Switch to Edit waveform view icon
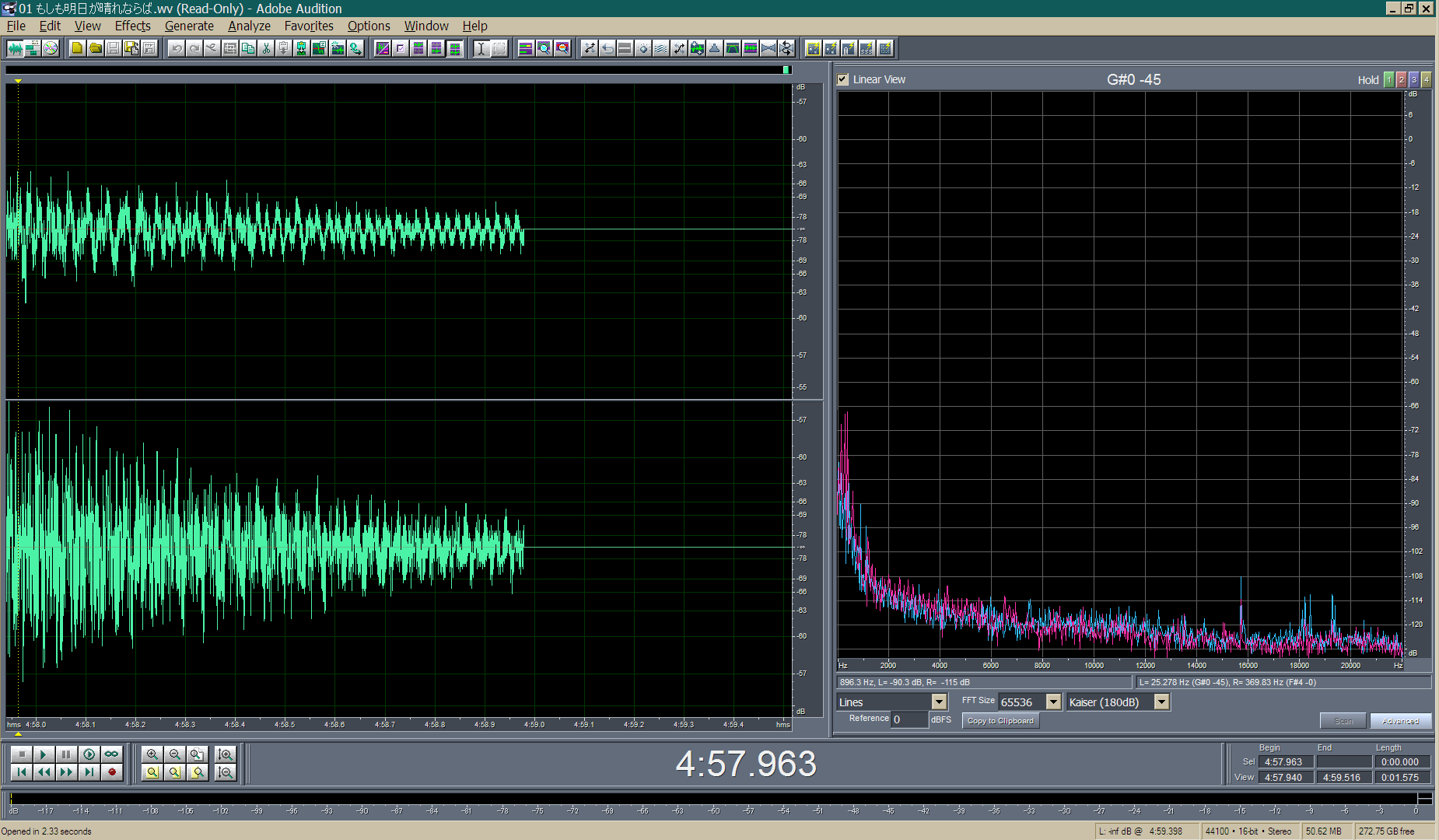Screen dimensions: 1439x840 [x=15, y=48]
